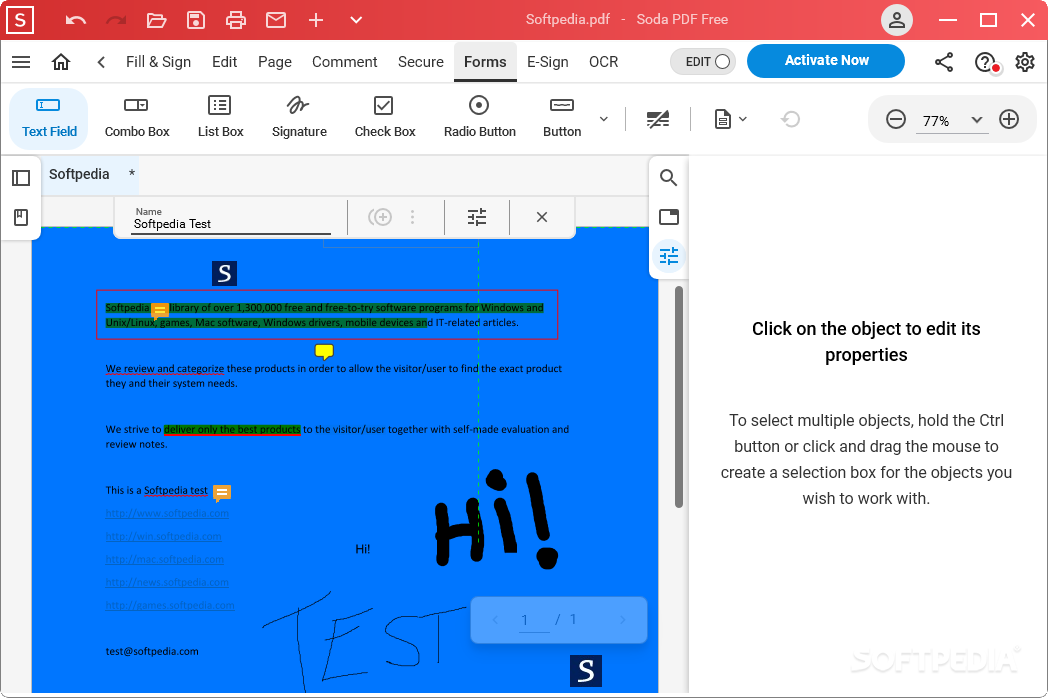Image resolution: width=1048 pixels, height=698 pixels.
Task: Open a file with the folder icon
Action: [x=156, y=20]
